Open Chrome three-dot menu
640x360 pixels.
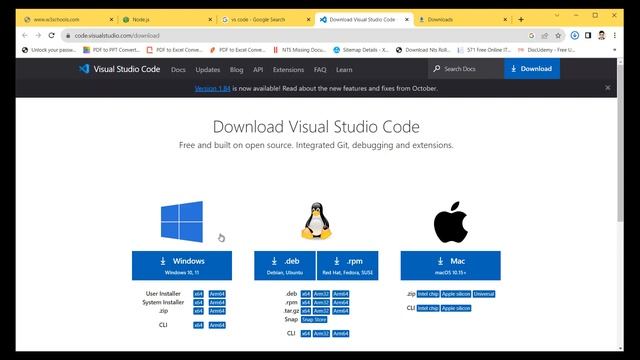(x=614, y=36)
